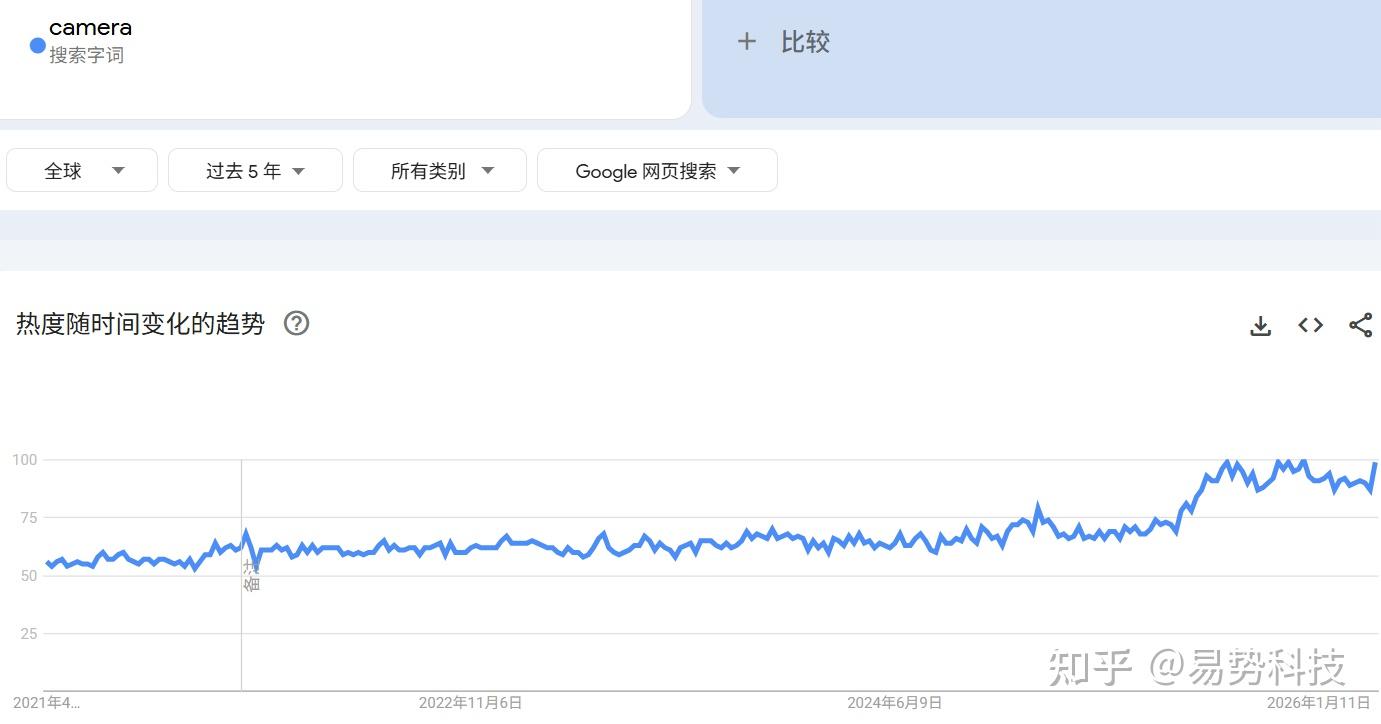Click the vertical note marker on chart

click(x=251, y=575)
